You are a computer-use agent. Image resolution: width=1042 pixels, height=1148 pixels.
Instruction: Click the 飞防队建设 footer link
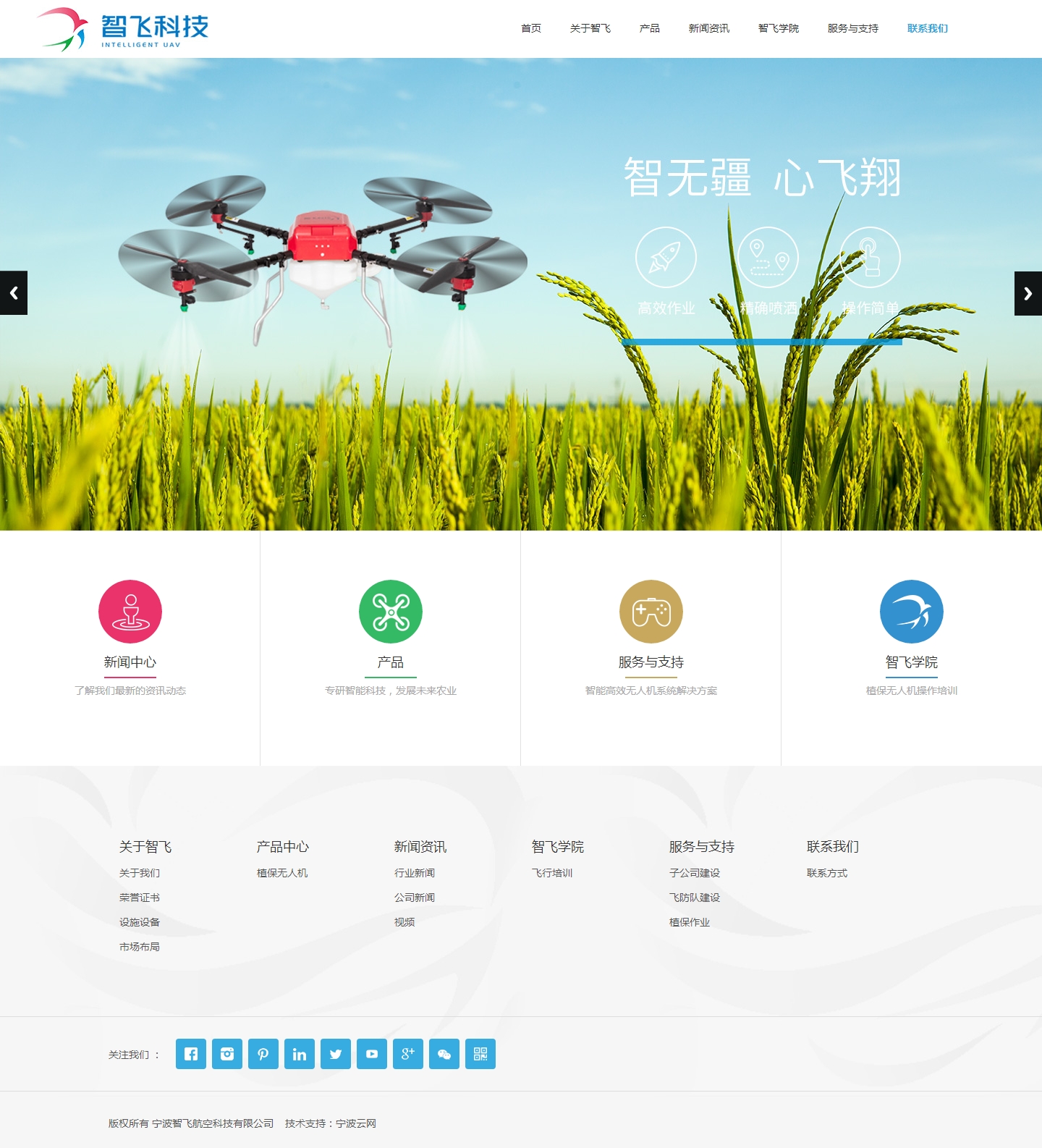pyautogui.click(x=695, y=898)
